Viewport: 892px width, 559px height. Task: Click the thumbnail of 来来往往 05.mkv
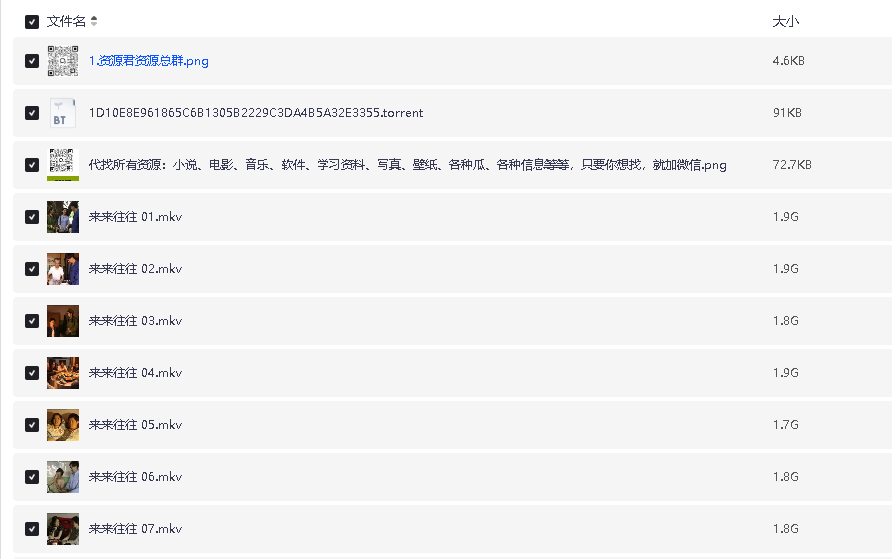(x=62, y=425)
